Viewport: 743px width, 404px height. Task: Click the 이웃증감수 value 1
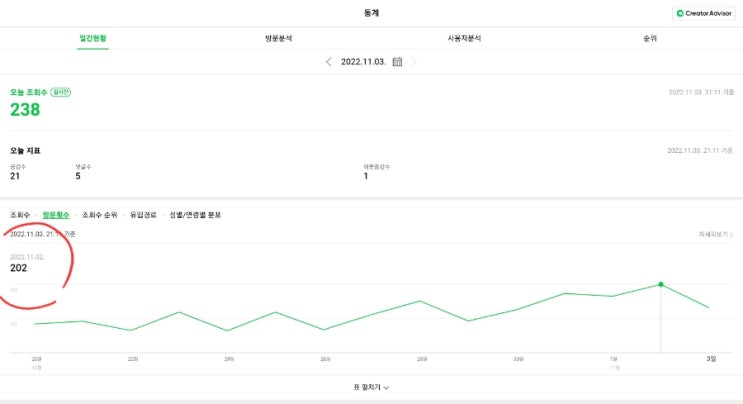tap(366, 176)
